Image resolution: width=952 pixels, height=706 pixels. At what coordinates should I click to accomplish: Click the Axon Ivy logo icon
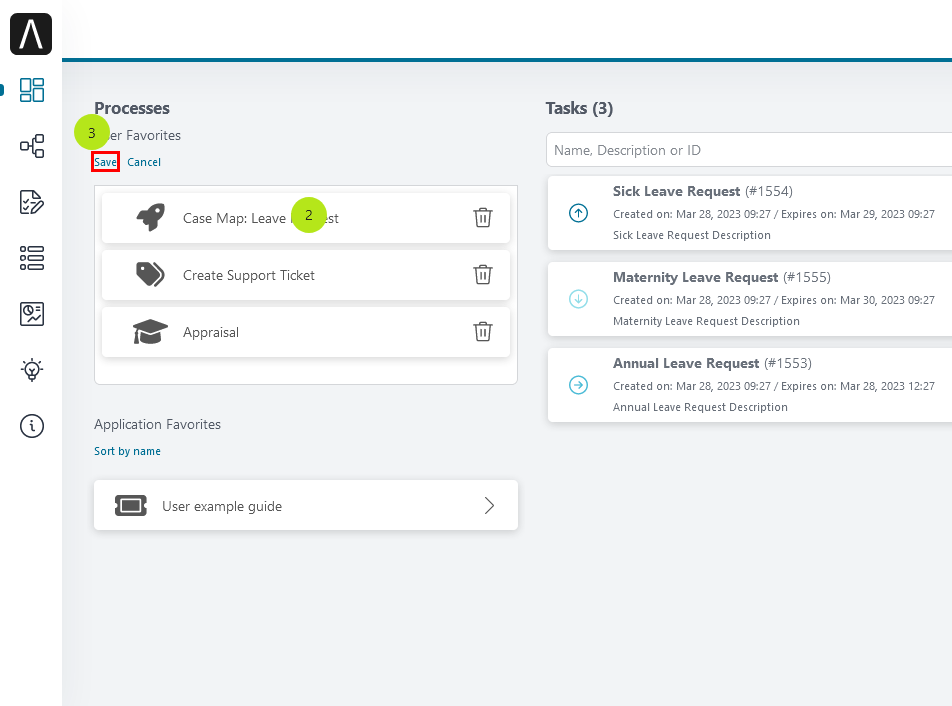31,34
